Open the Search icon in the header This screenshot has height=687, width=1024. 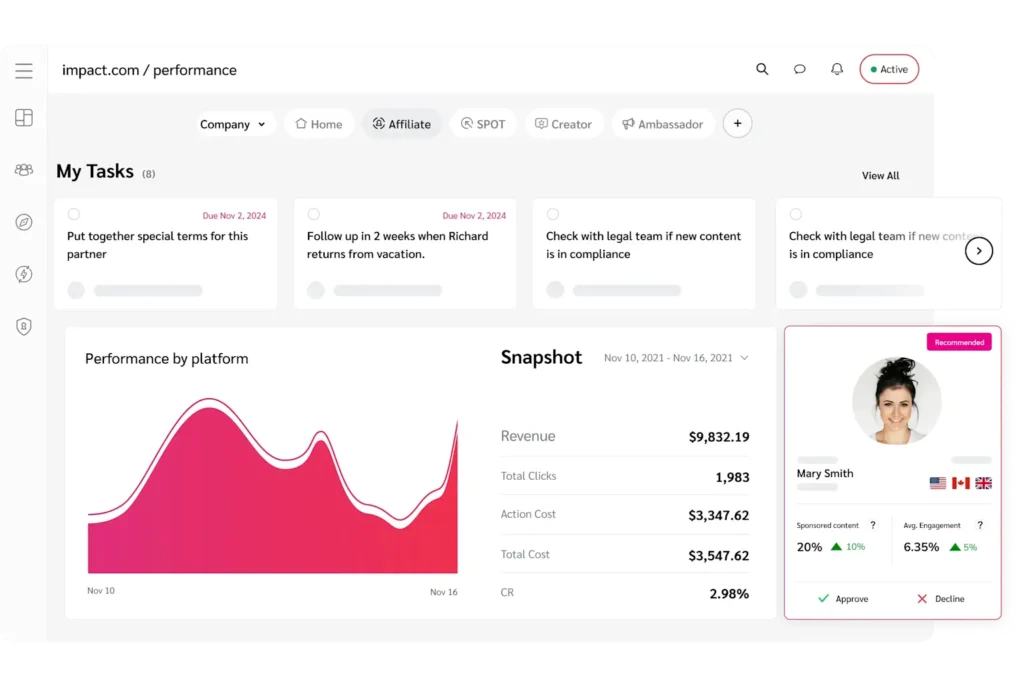(x=762, y=69)
